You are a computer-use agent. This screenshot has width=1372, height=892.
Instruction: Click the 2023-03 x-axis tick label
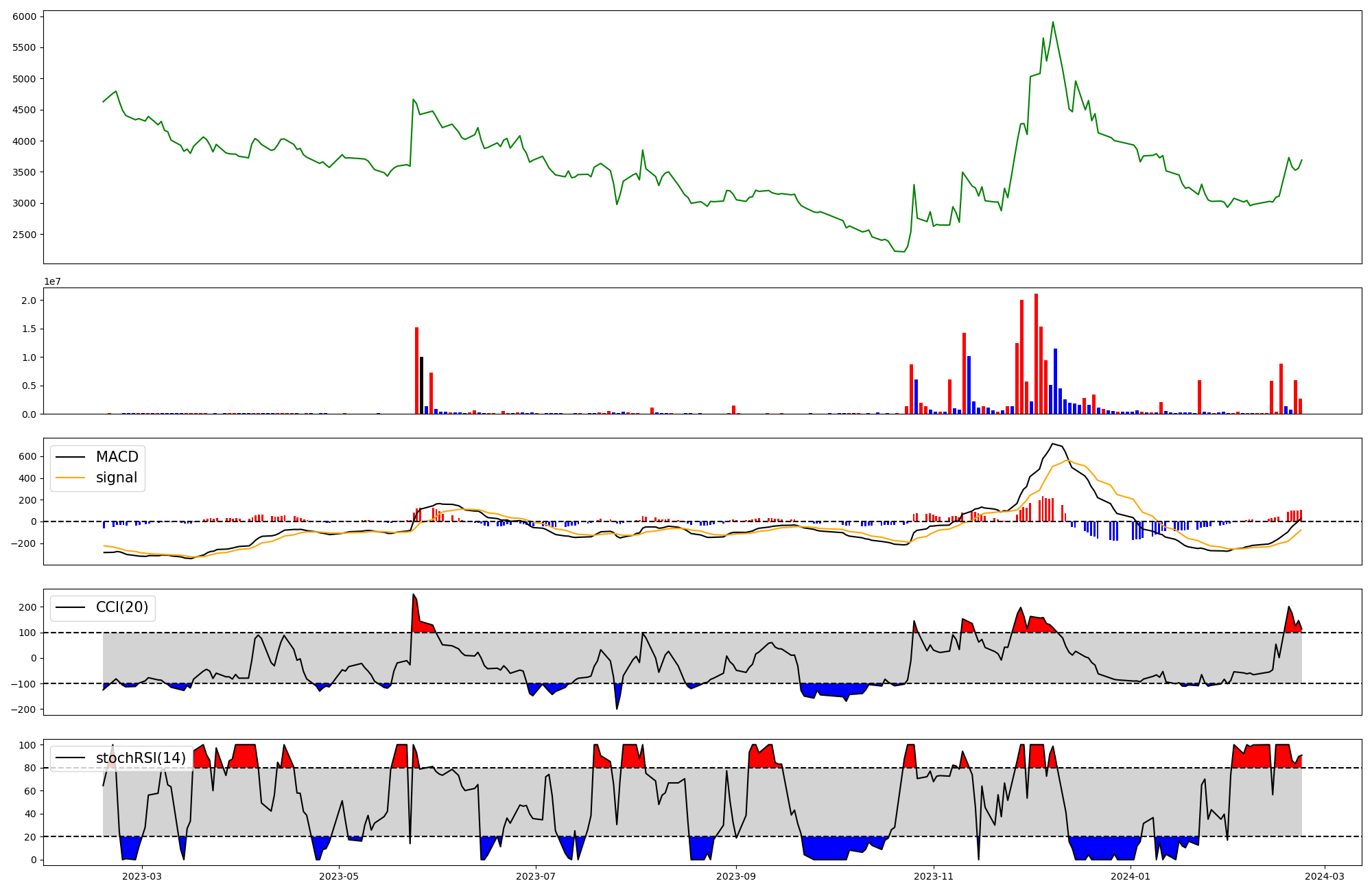[142, 876]
